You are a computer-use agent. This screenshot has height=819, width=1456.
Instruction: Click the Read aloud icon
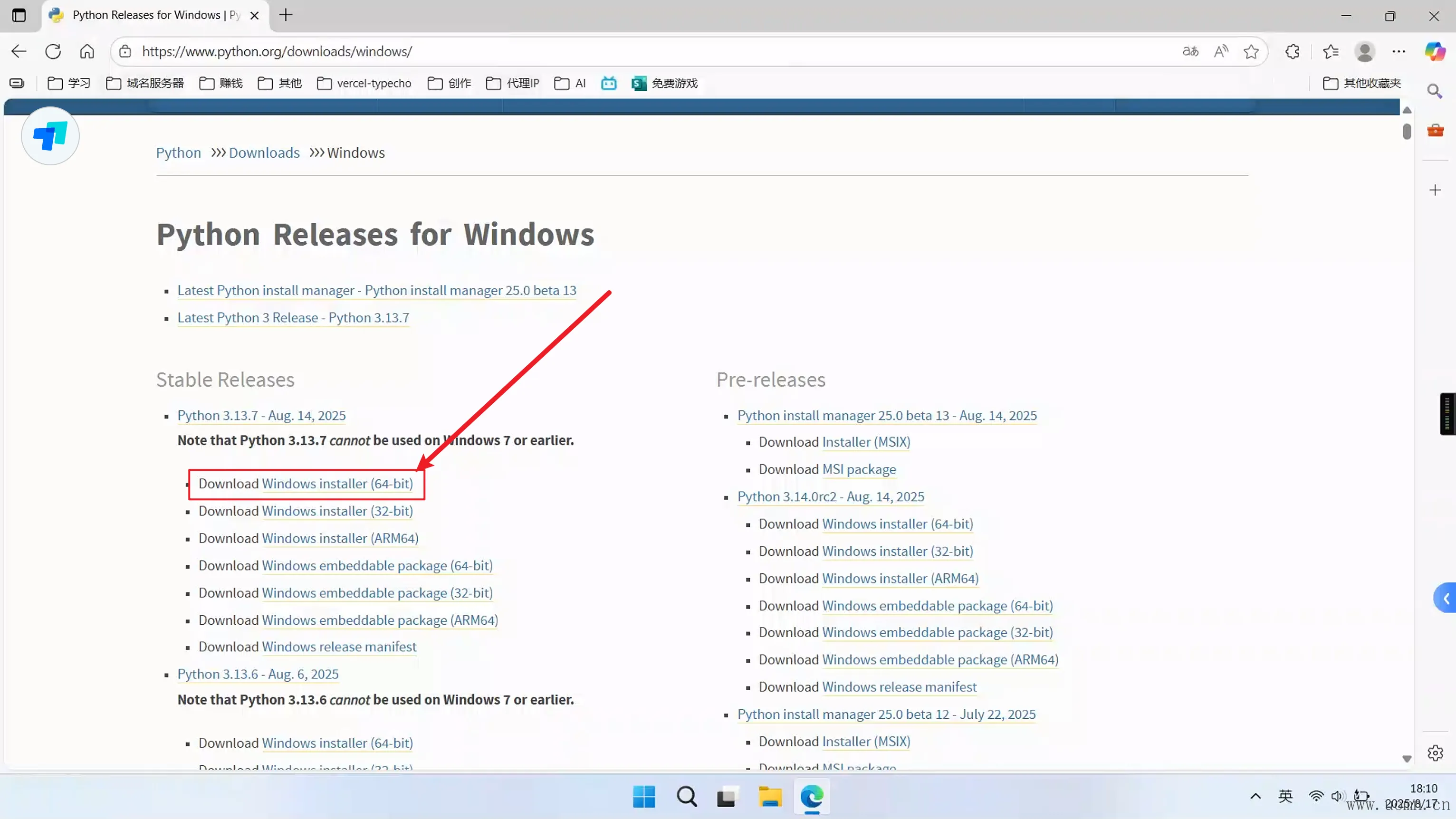(1221, 51)
